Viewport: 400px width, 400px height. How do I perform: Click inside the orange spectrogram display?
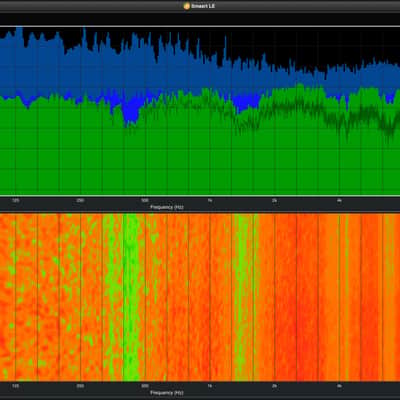coord(200,297)
